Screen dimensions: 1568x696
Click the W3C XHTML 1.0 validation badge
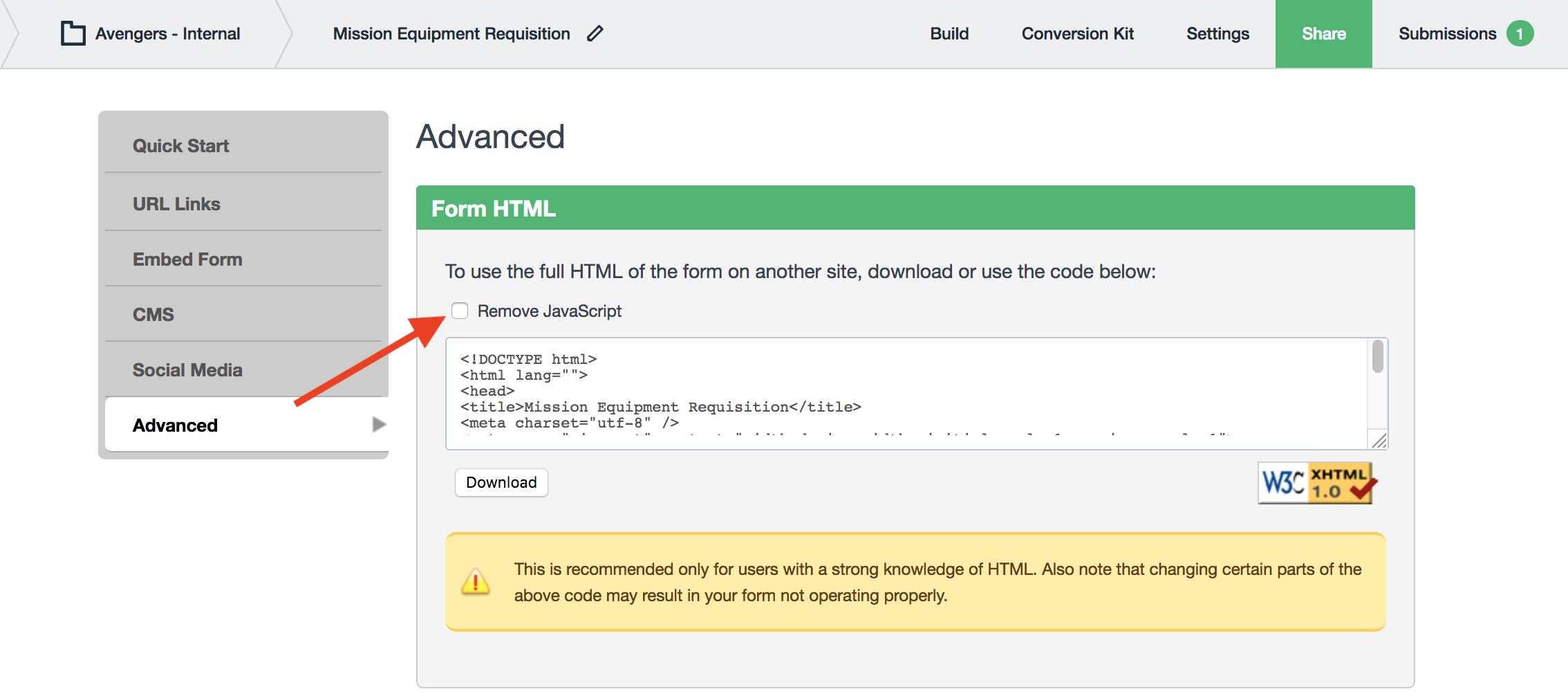tap(1315, 483)
